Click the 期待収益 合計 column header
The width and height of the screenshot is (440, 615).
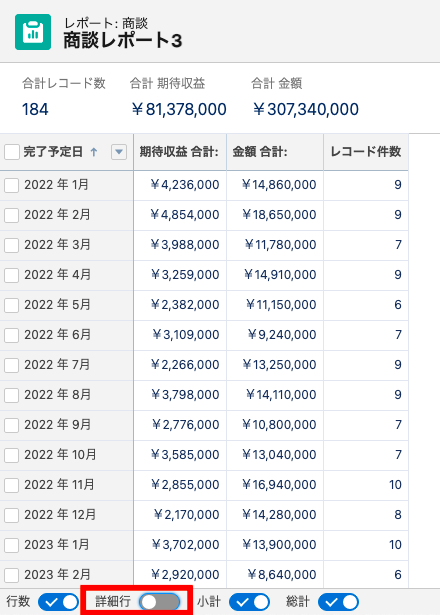[x=180, y=152]
